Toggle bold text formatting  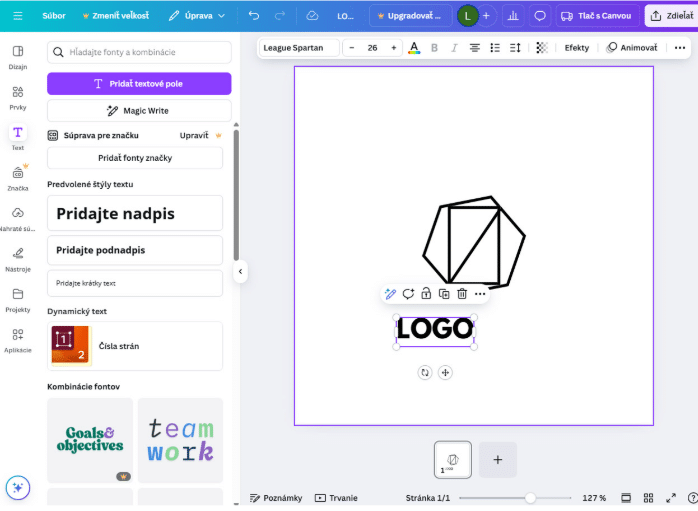pos(434,48)
